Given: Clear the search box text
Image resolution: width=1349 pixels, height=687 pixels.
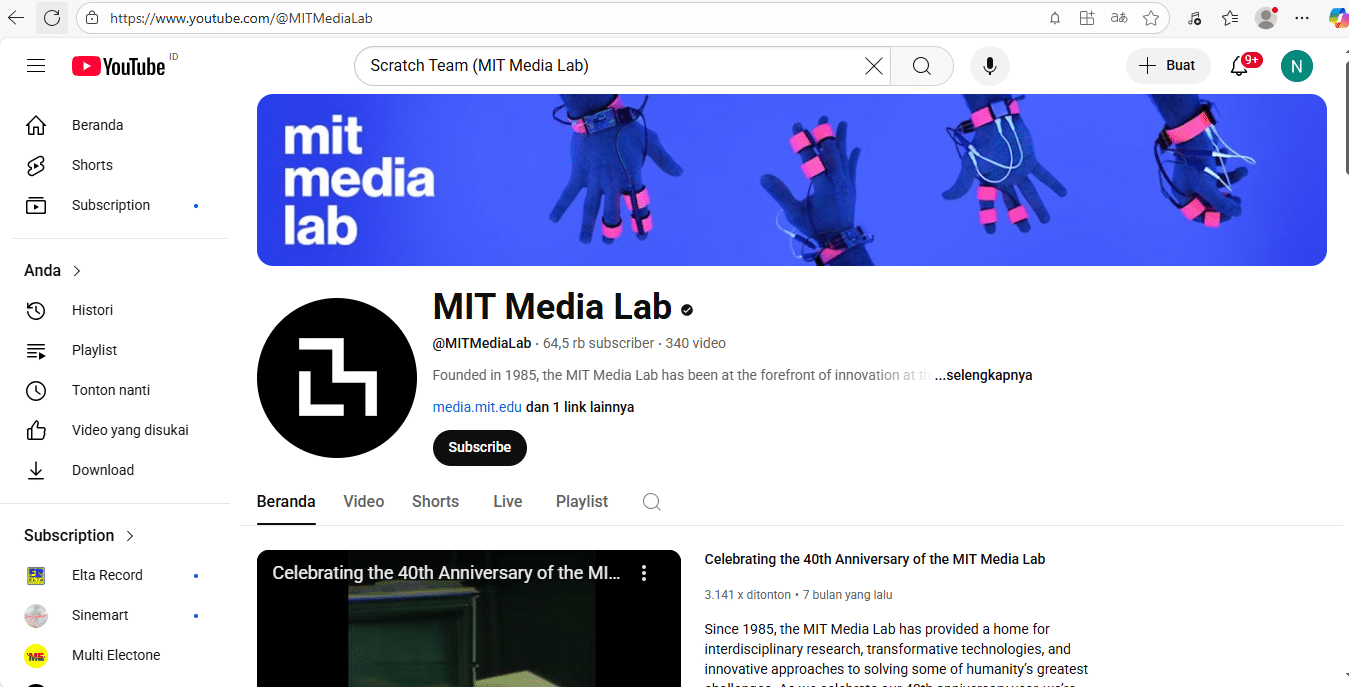Looking at the screenshot, I should point(873,66).
